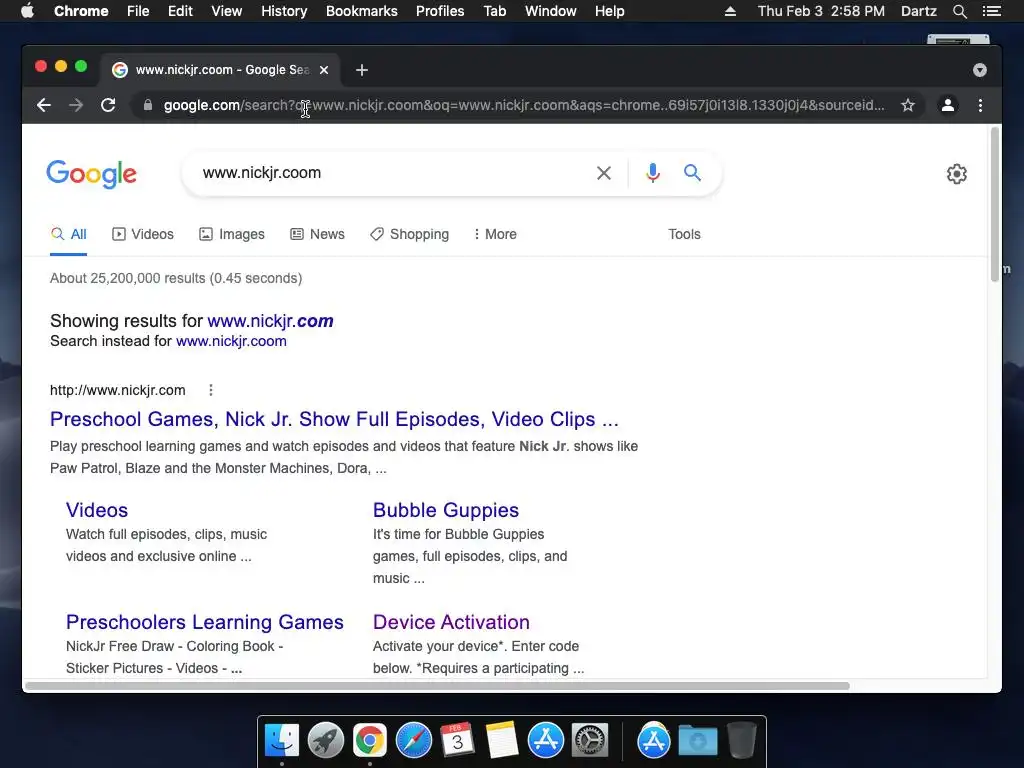Click the corrected www.nickjr.com link
The width and height of the screenshot is (1024, 768).
coord(270,321)
